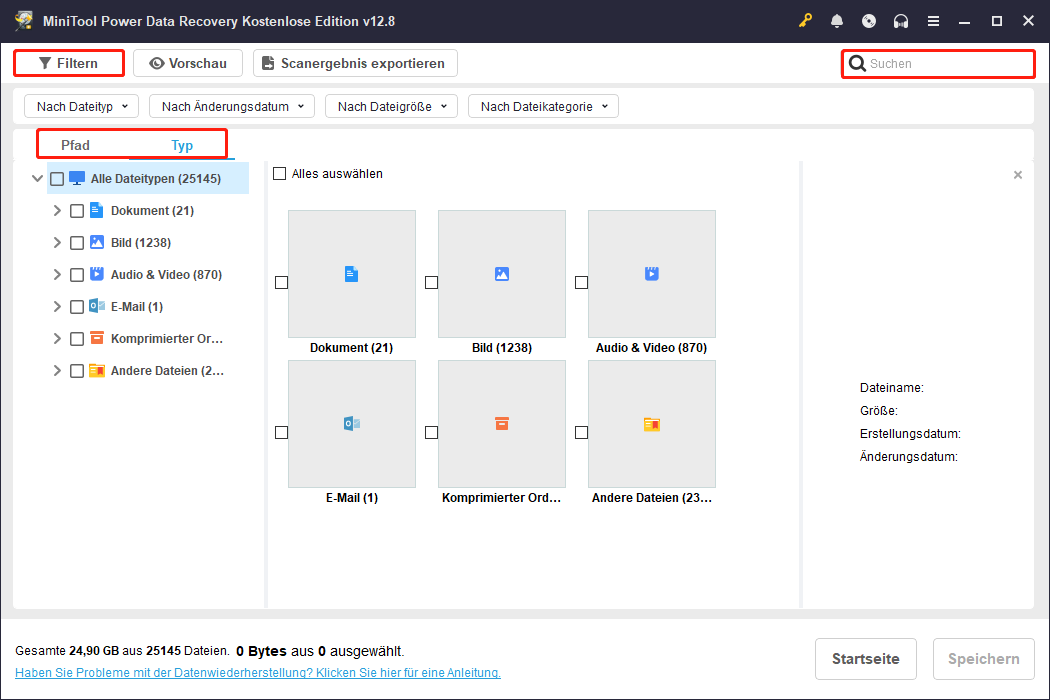Select checkbox beside Dokument thumbnail
1050x700 pixels.
pos(281,283)
